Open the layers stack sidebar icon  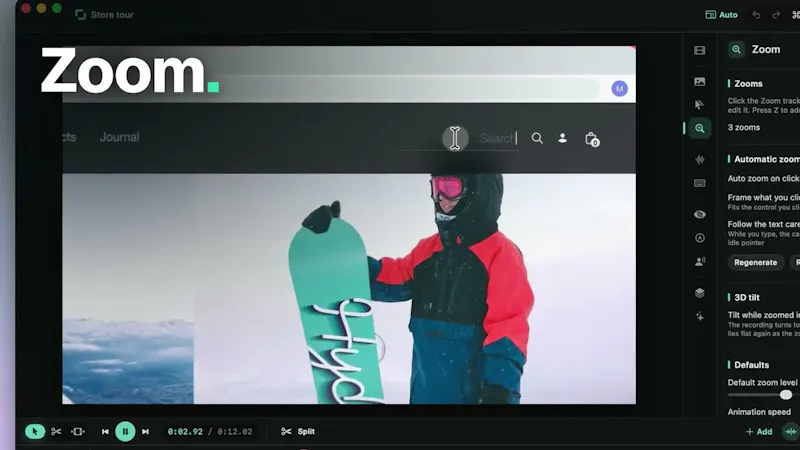(699, 292)
